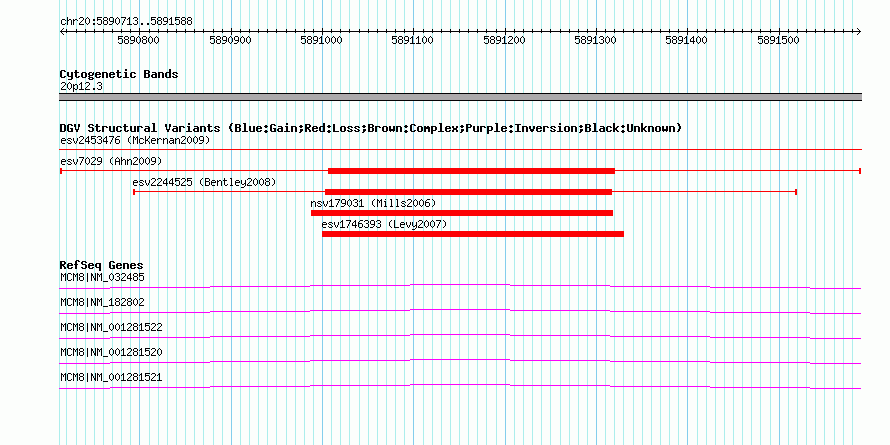
Task: Click esv2244525 left outer breakpoint tick
Action: click(x=134, y=192)
